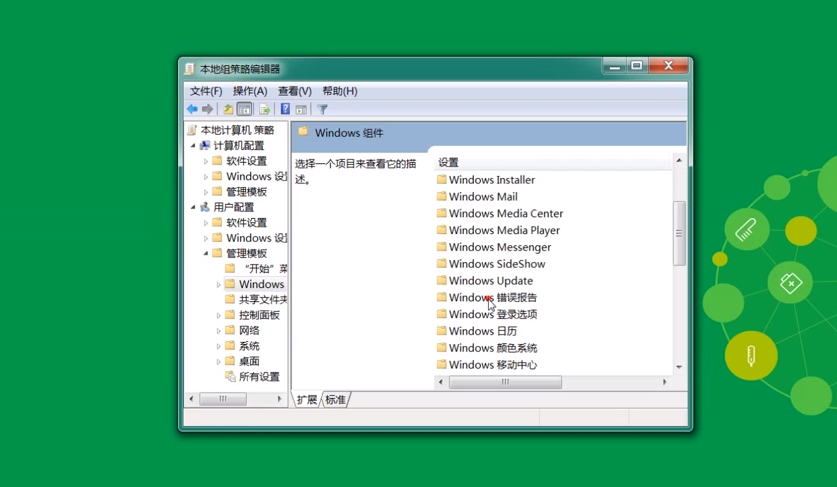Viewport: 837px width, 487px height.
Task: Collapse 管理模板 under 用户配置
Action: coord(206,253)
